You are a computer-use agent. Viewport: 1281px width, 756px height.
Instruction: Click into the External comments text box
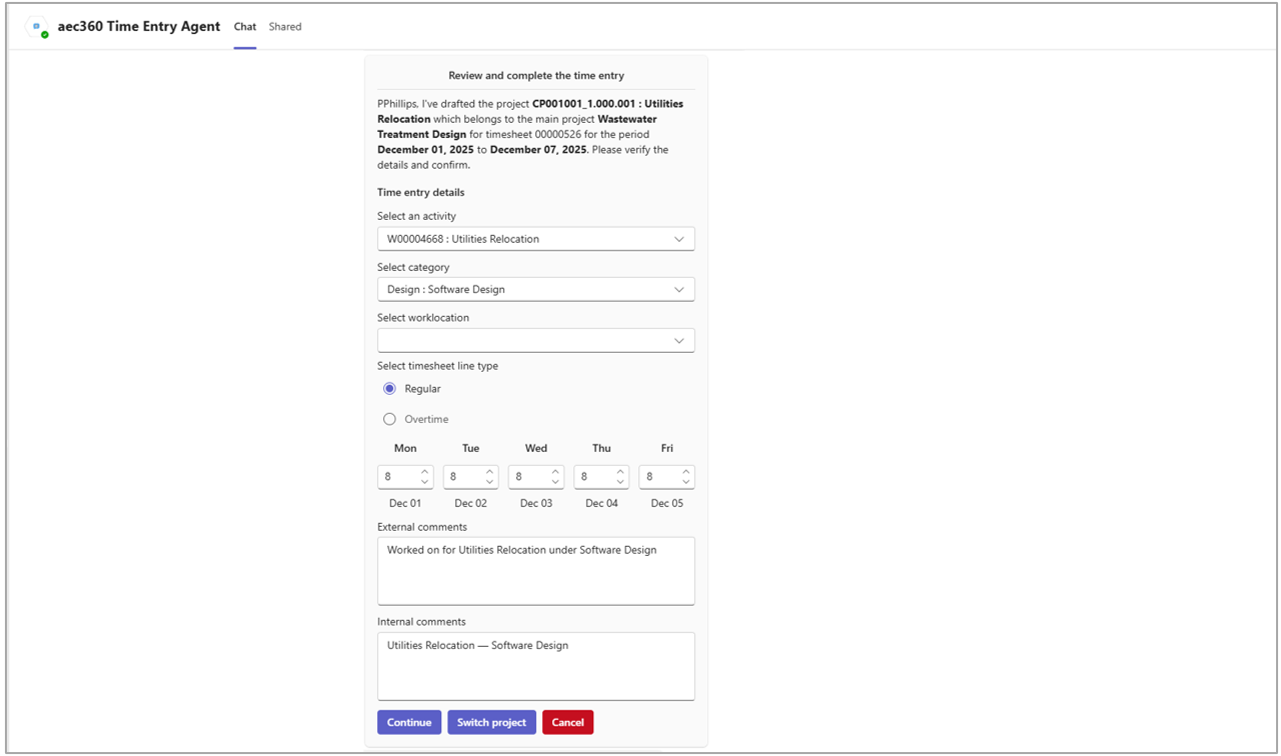click(x=535, y=571)
